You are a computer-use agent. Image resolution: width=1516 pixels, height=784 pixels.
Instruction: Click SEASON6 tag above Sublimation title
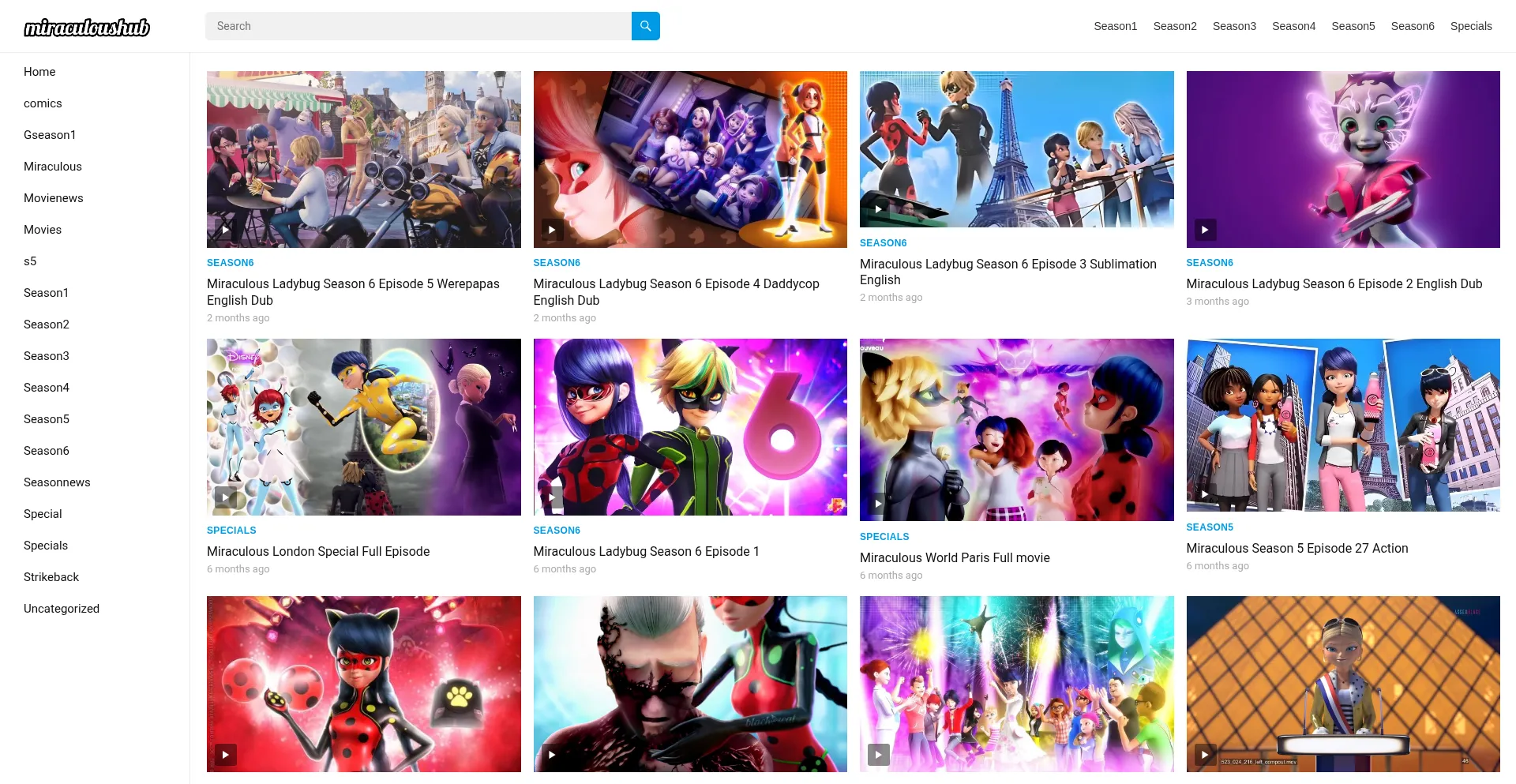[884, 243]
